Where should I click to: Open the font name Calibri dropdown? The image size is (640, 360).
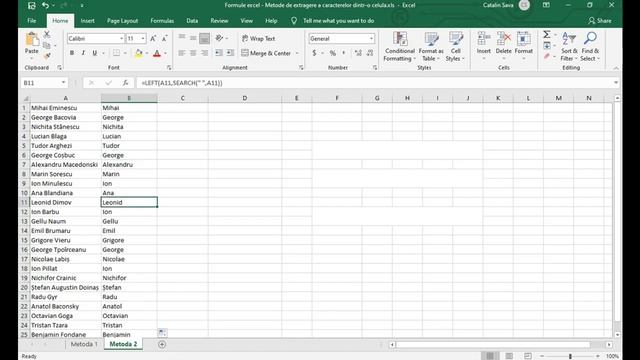pos(122,38)
